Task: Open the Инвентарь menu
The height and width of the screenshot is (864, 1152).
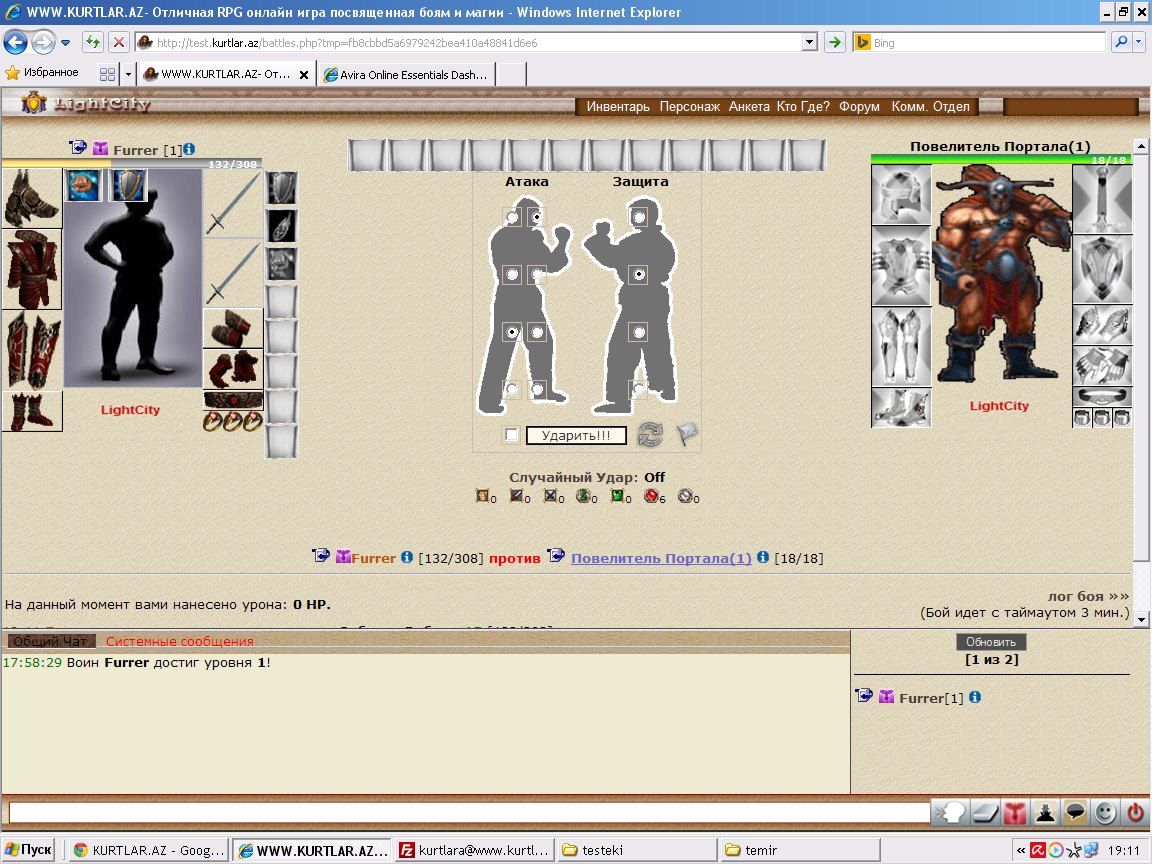Action: tap(618, 107)
